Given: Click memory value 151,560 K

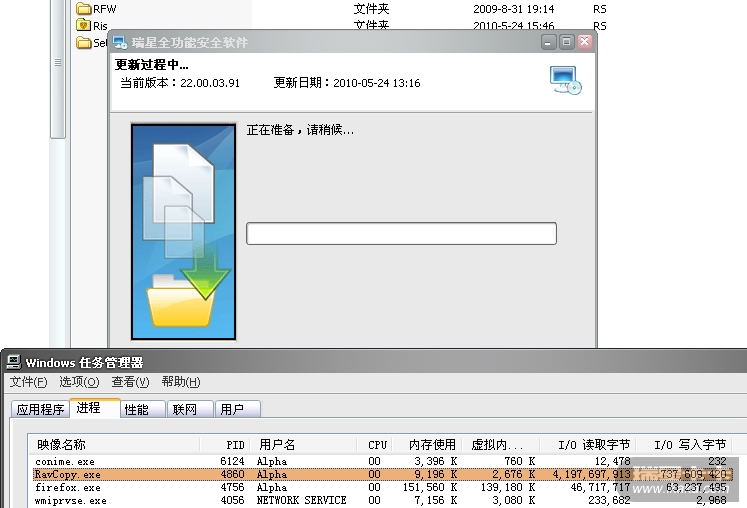Looking at the screenshot, I should coord(430,487).
